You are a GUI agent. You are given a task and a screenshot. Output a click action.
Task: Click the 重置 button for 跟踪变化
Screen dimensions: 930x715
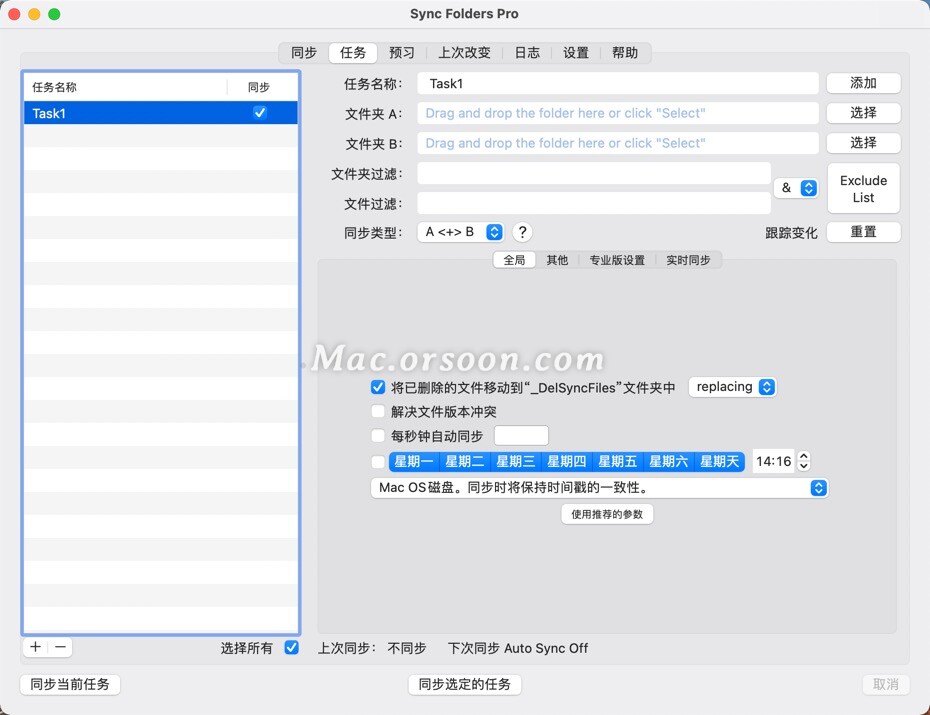point(863,231)
